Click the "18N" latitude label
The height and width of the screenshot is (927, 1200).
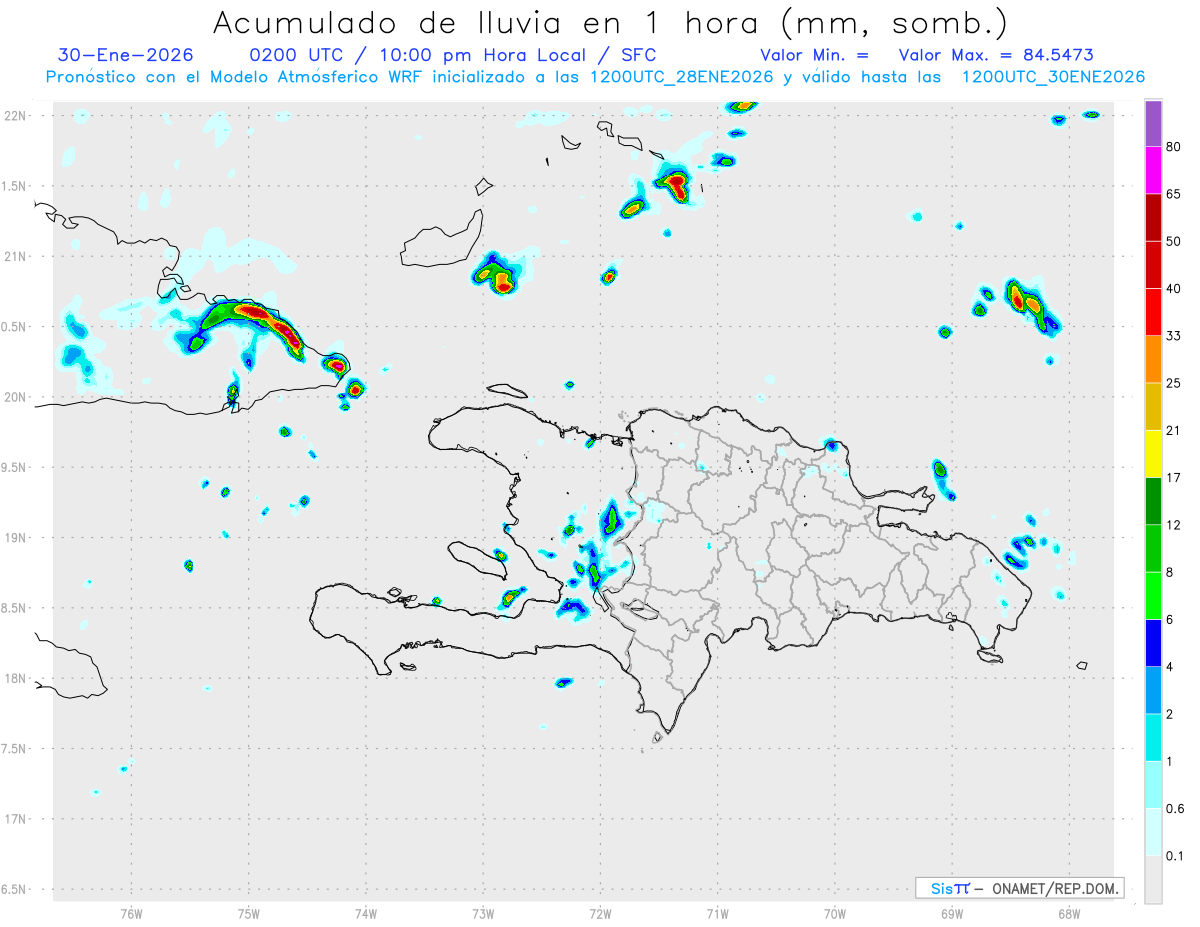[15, 678]
